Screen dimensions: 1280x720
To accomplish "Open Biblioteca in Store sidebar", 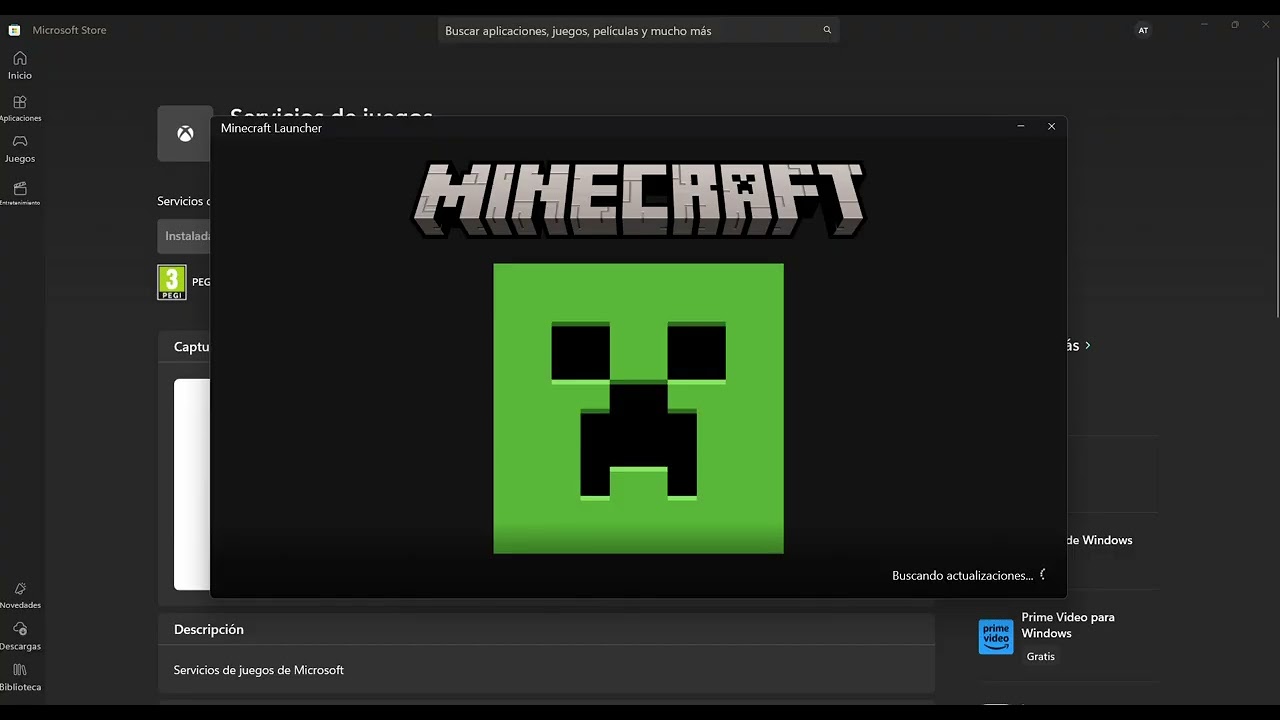I will (20, 677).
